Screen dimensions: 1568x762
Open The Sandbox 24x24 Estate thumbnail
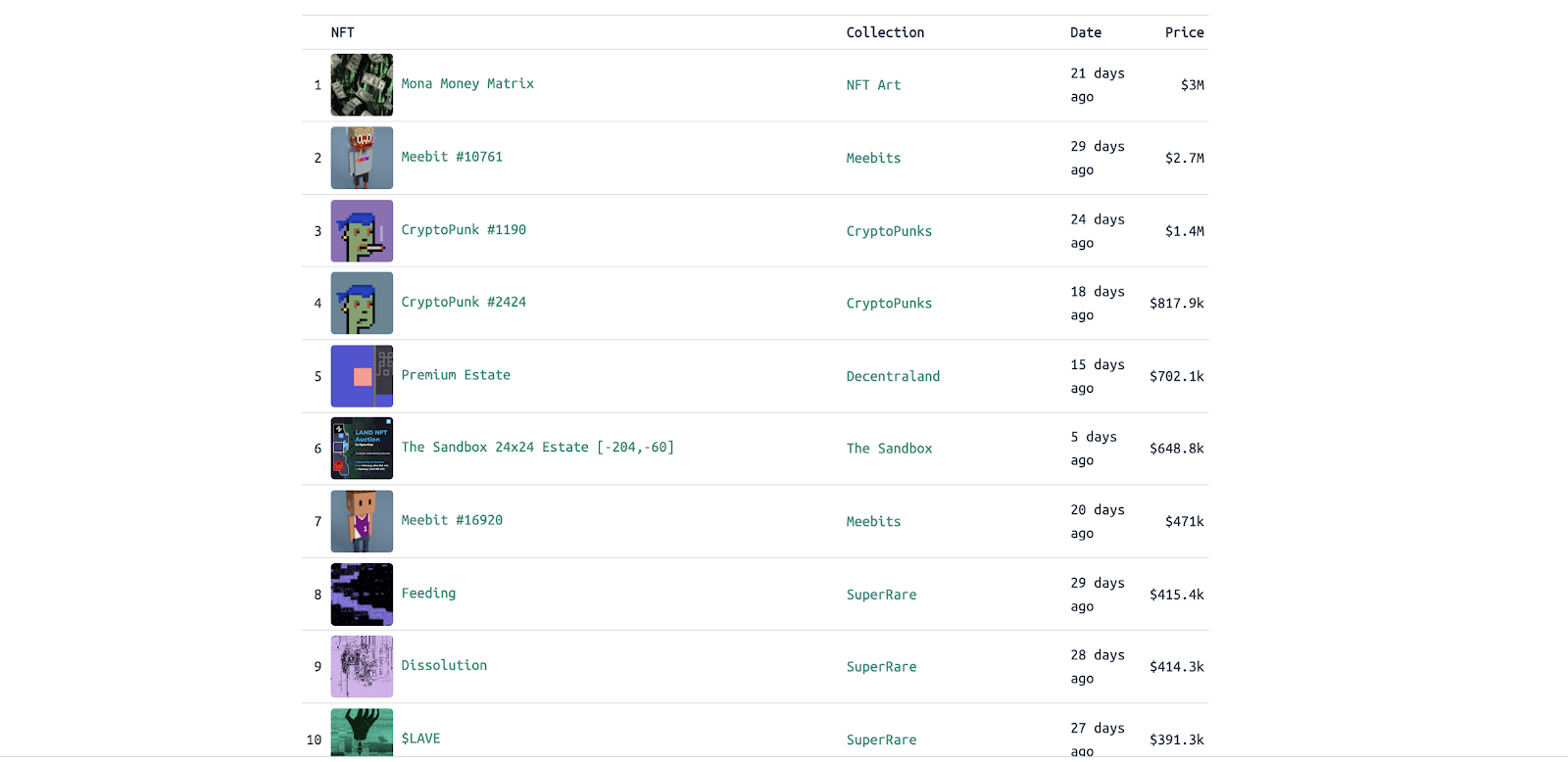click(x=362, y=449)
